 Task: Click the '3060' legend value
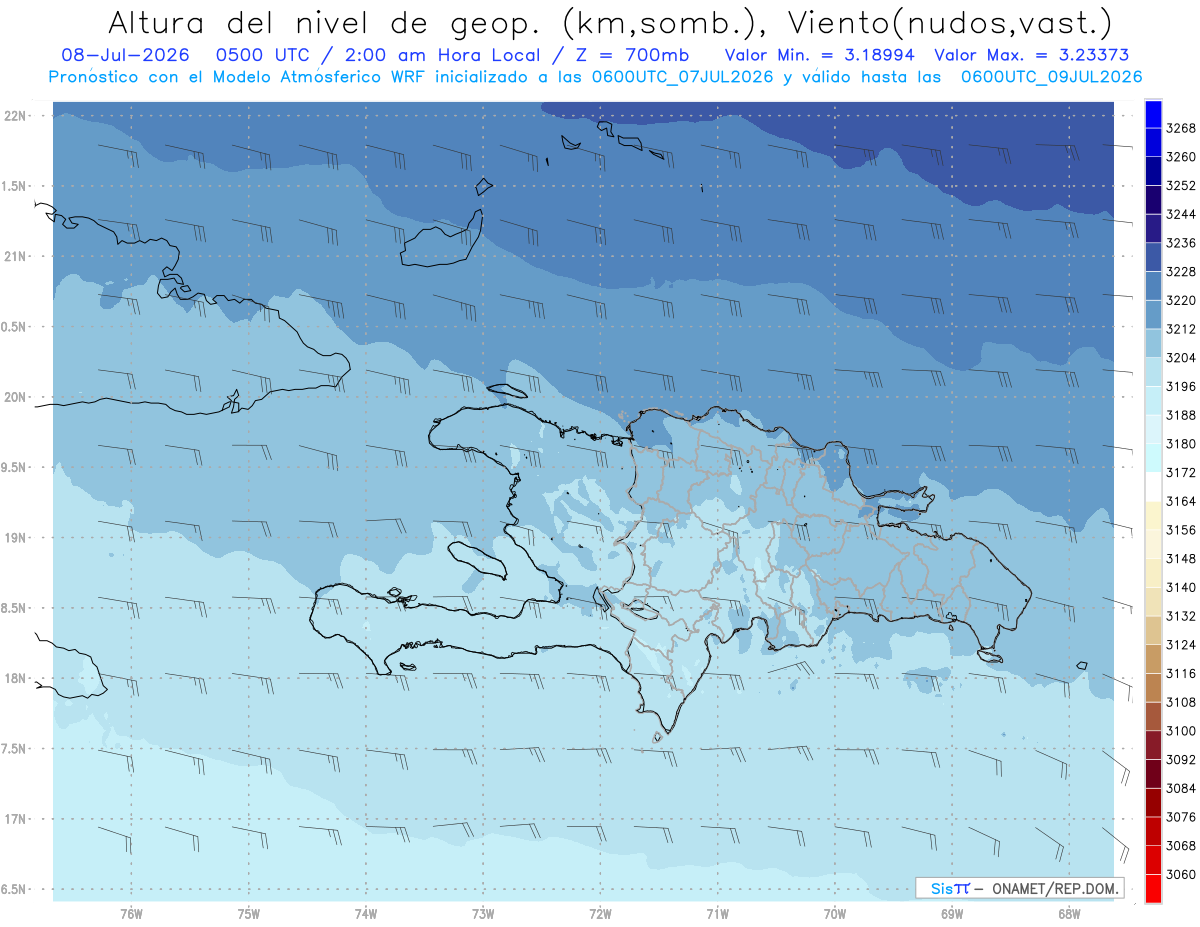click(1181, 874)
